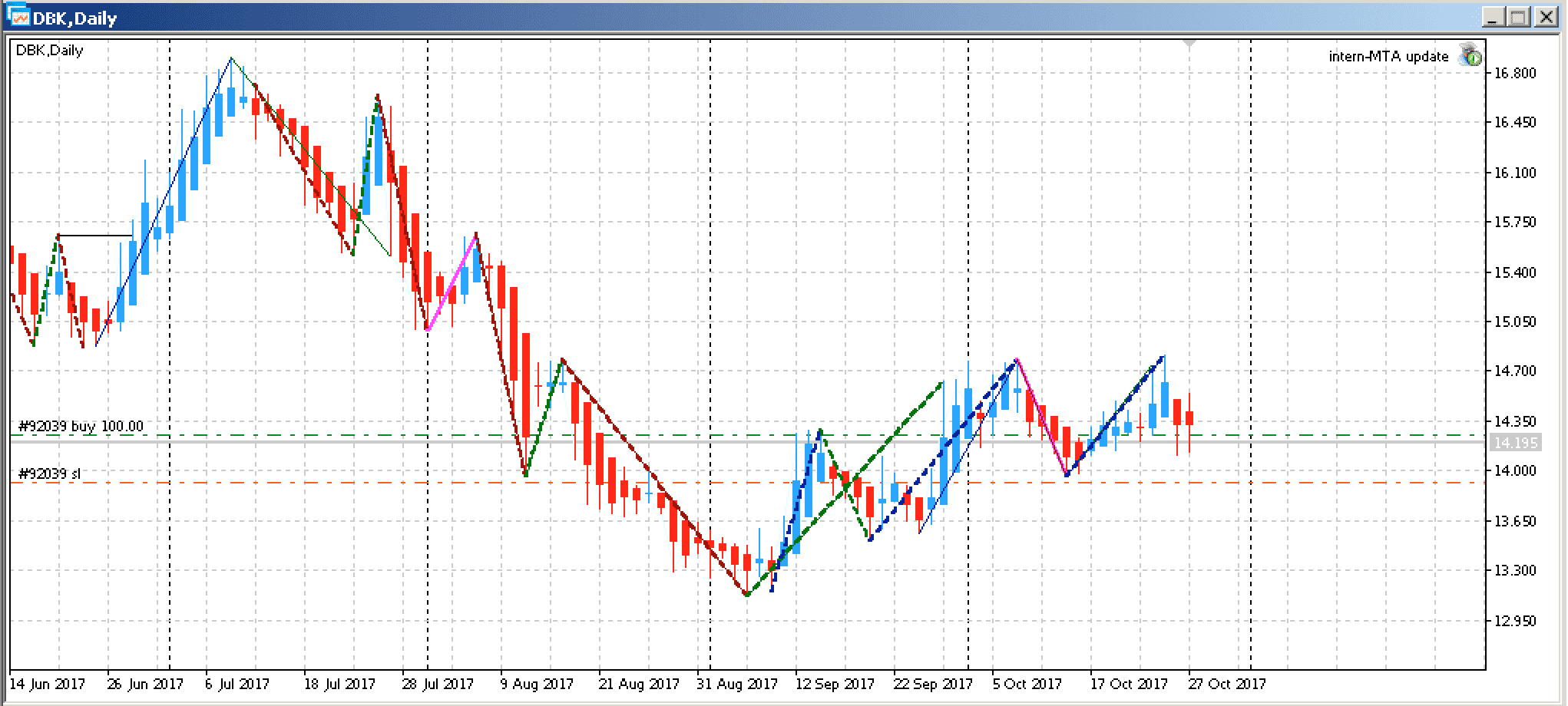Image resolution: width=1568 pixels, height=706 pixels.
Task: Click the 13.300 price scale value
Action: (1515, 571)
